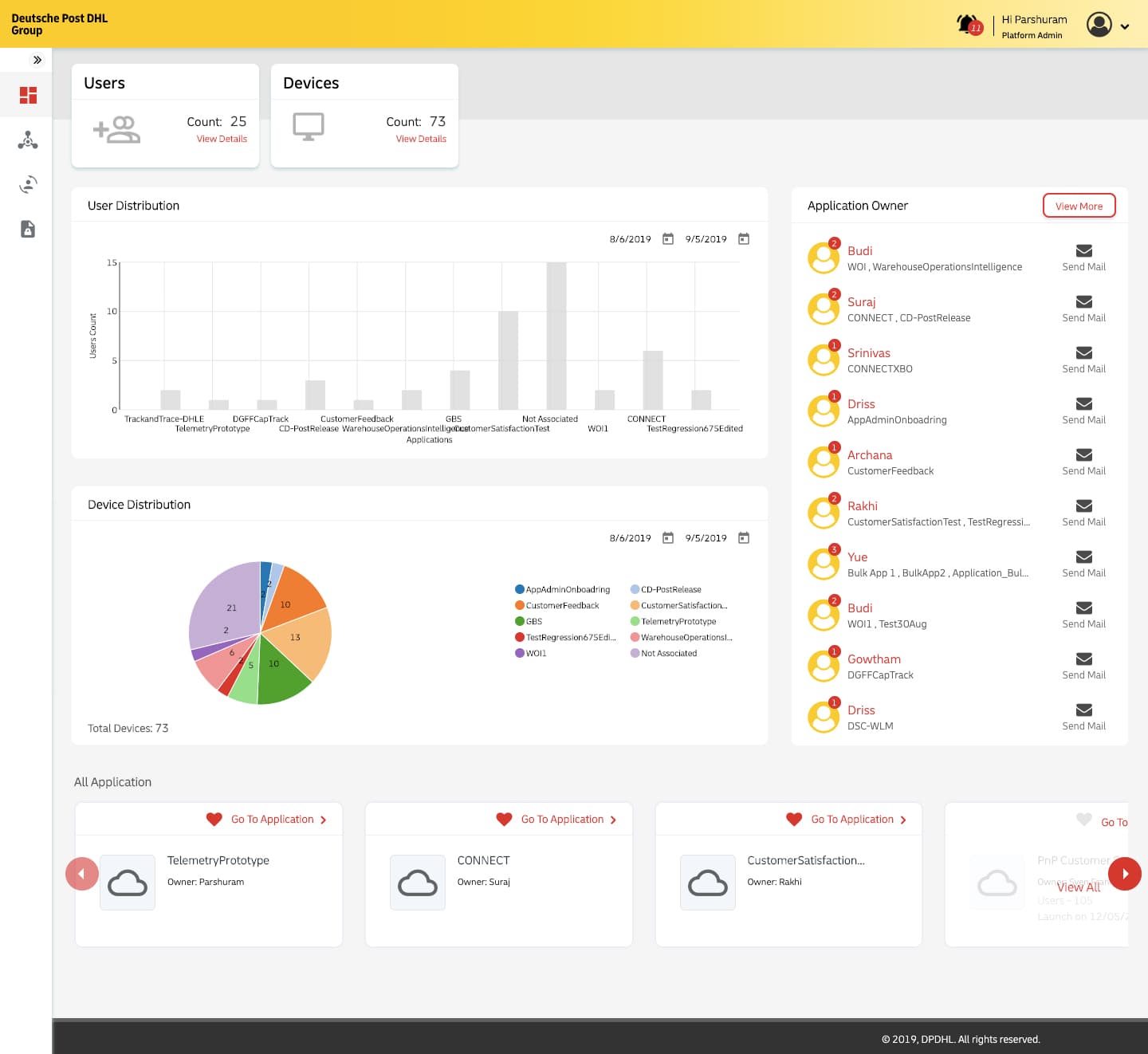Send mail to Driss for AppAdminOnboadring
The image size is (1148, 1054).
1083,411
